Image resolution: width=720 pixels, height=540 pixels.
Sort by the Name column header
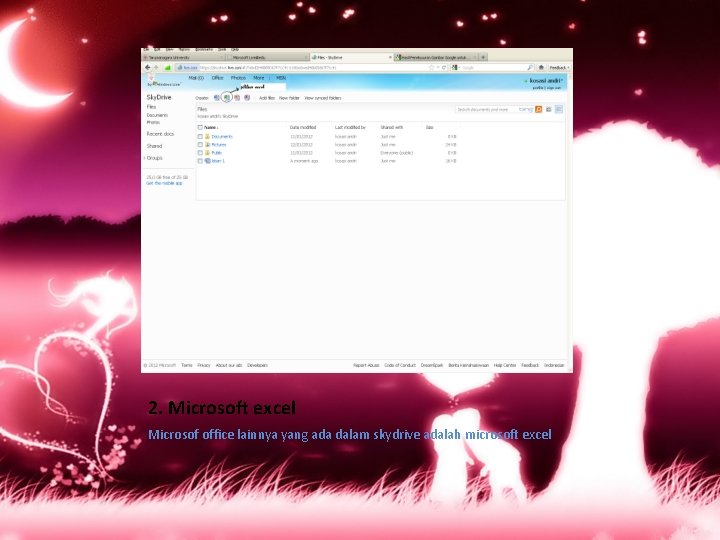point(210,127)
